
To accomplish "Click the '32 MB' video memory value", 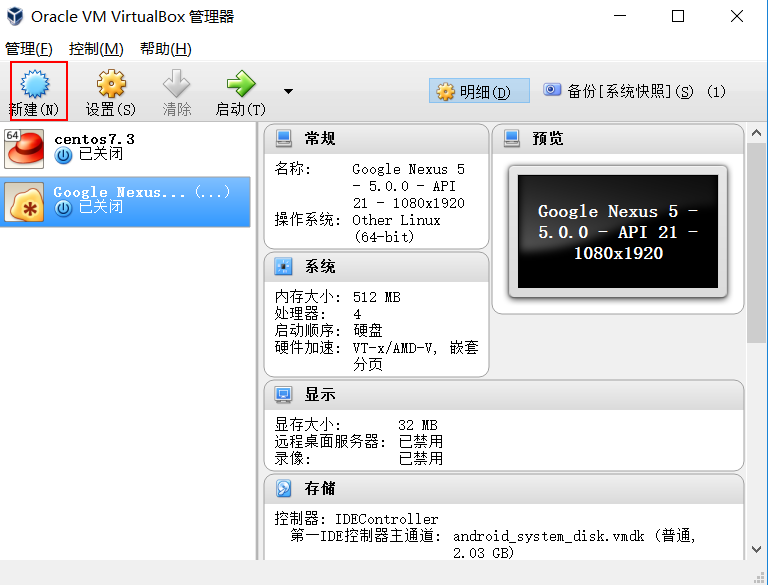I will point(418,425).
